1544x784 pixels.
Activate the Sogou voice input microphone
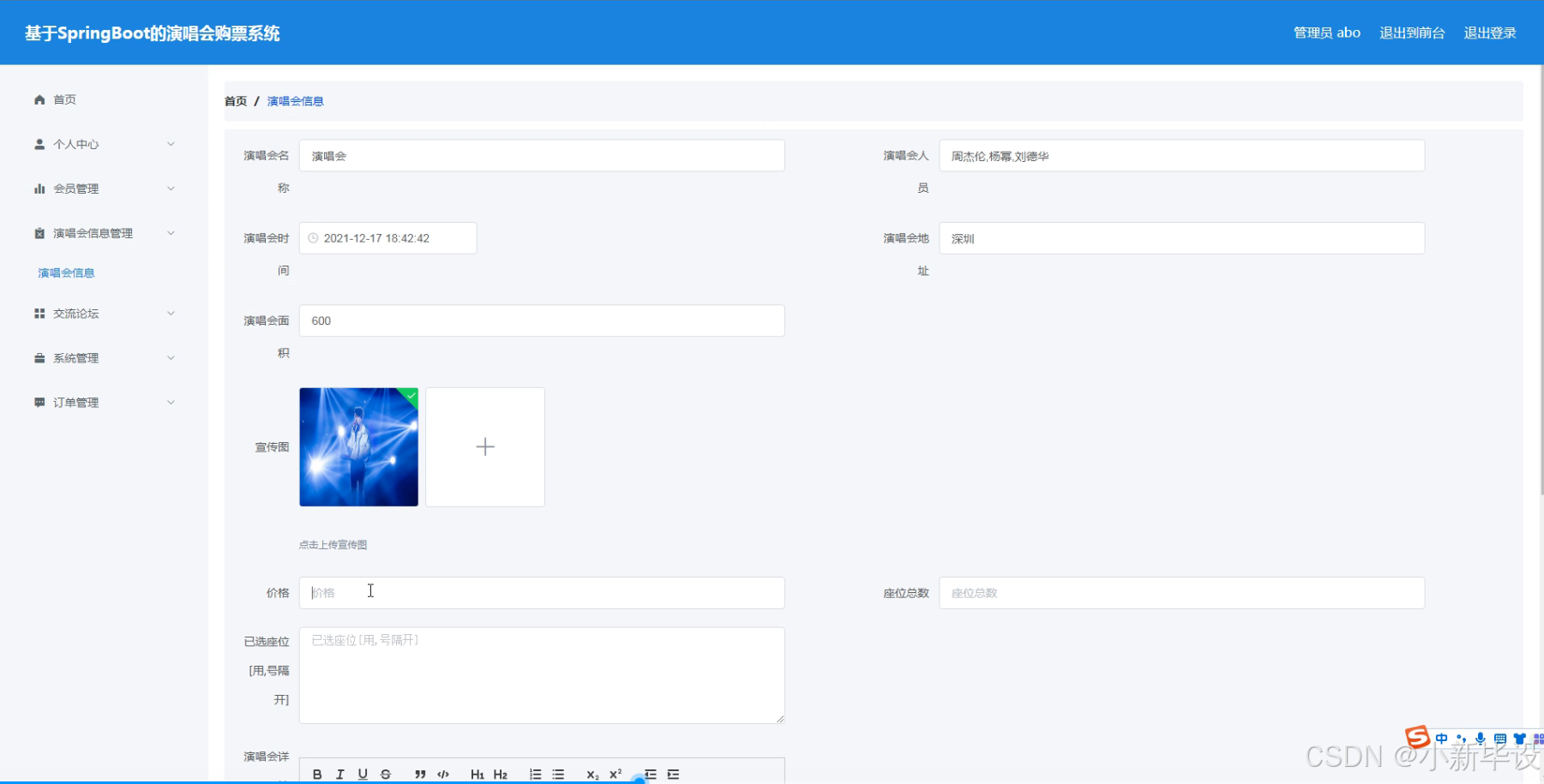1480,738
